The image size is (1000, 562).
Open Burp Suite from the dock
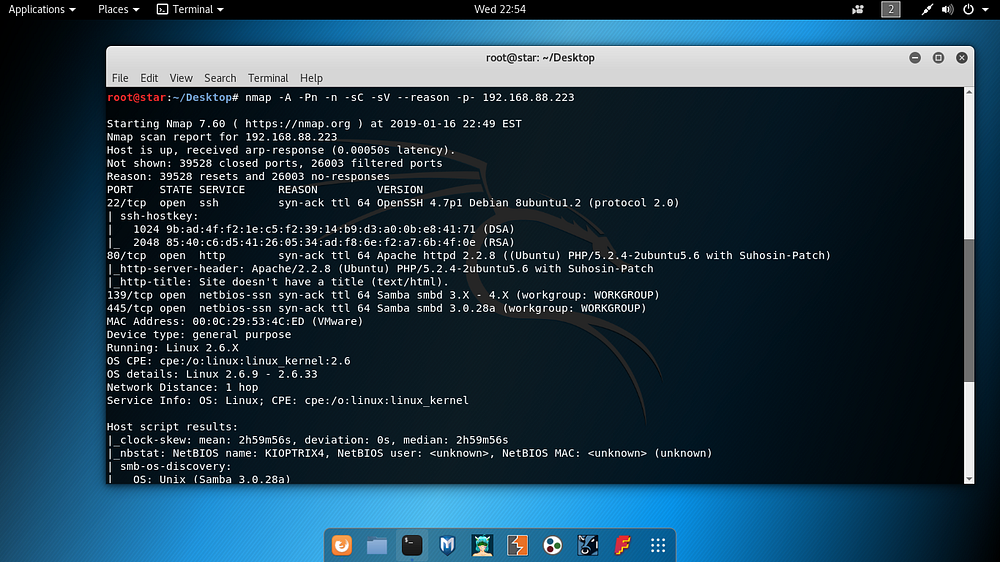[517, 545]
